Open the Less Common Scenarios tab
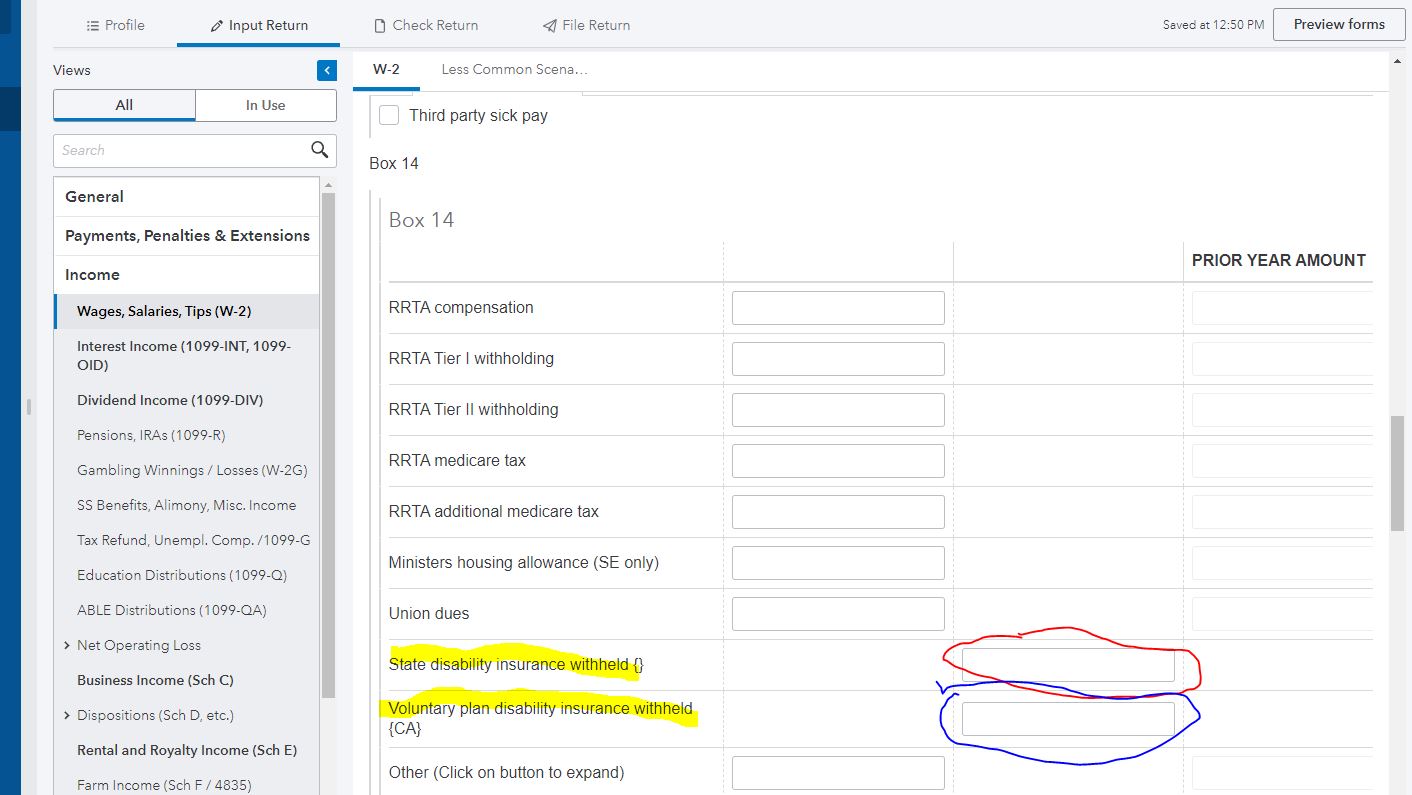 pyautogui.click(x=513, y=70)
